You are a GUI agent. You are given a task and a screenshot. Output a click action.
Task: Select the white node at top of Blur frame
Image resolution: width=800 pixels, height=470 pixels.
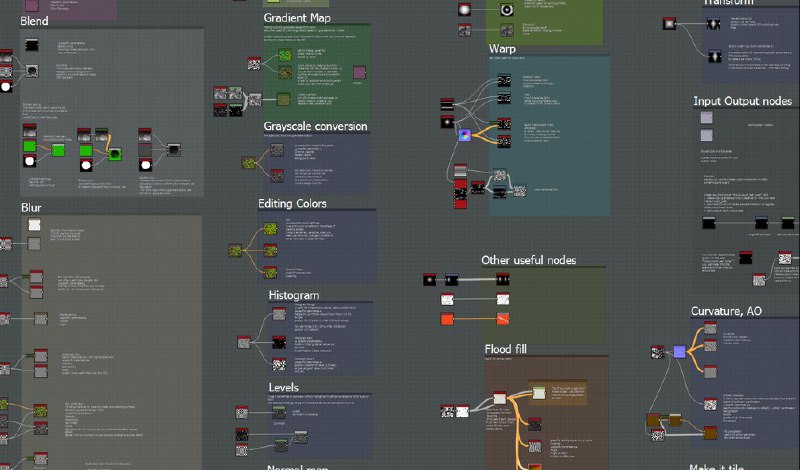34,225
